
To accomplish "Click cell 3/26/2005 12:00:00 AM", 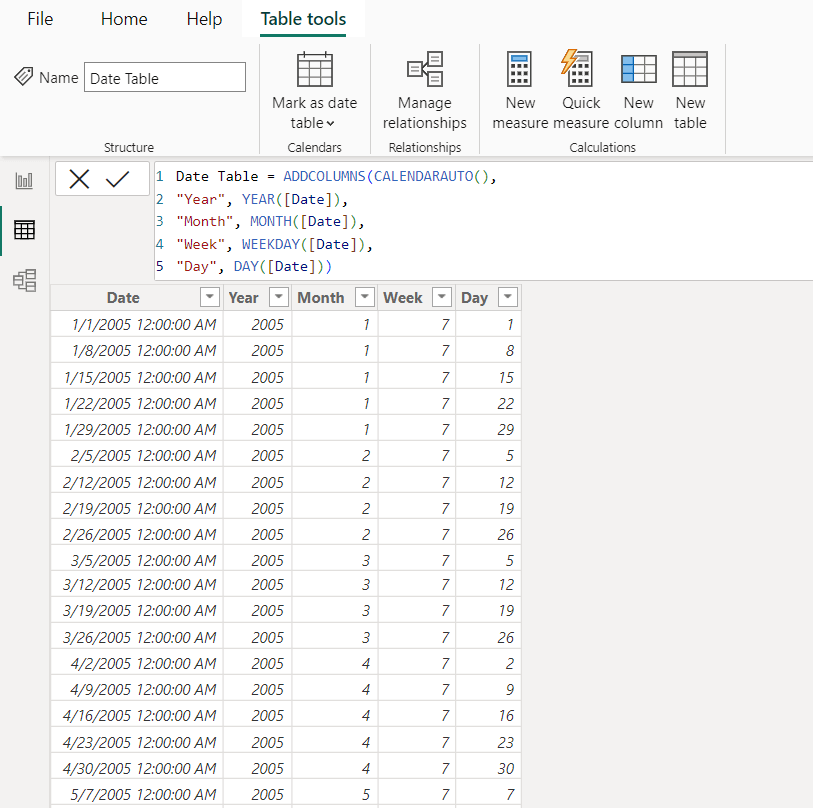I will [137, 637].
